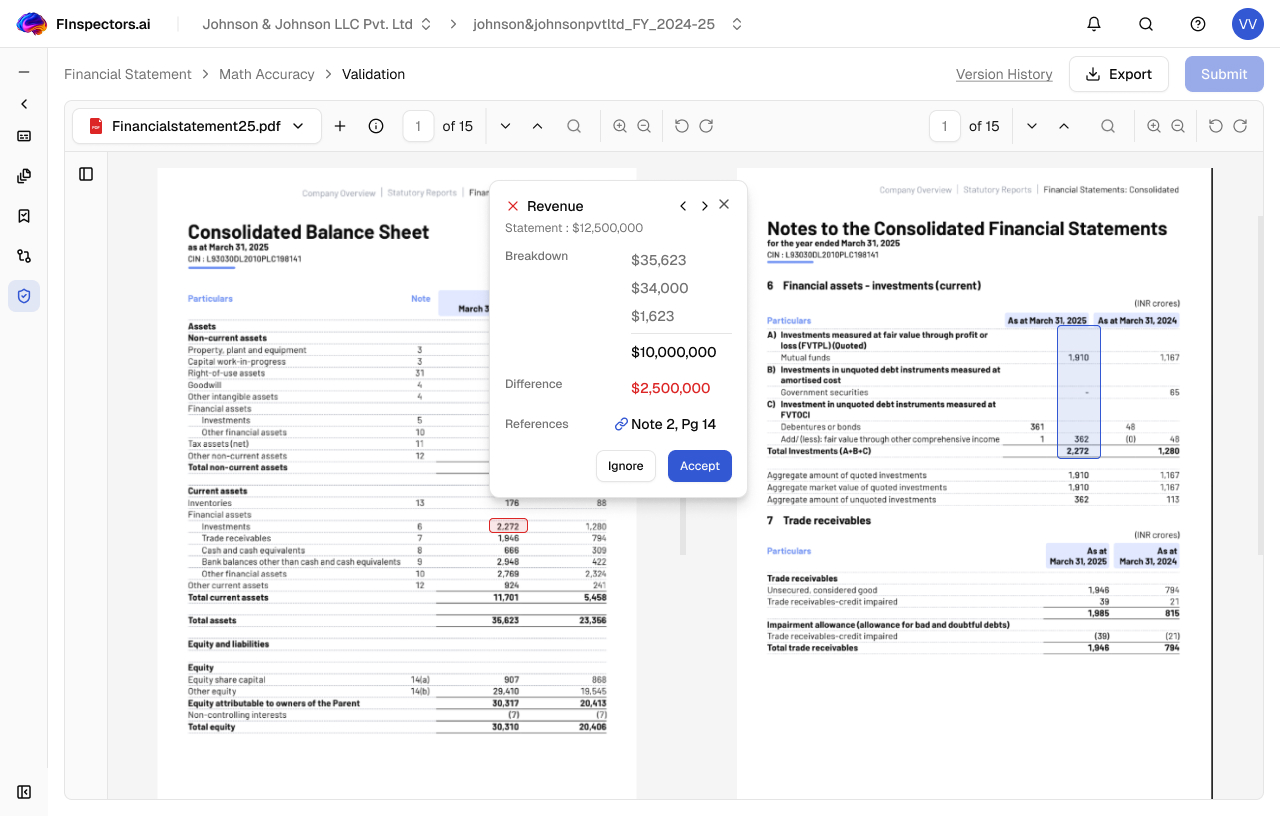Image resolution: width=1280 pixels, height=816 pixels.
Task: Show file info for the left PDF
Action: 376,126
